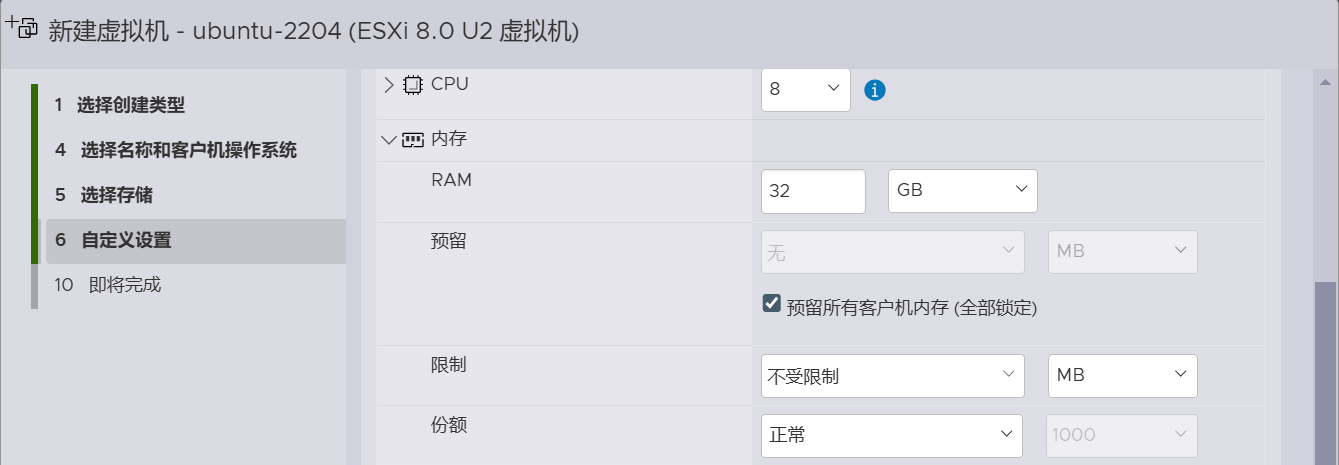Open the 份额 正常 dropdown
Image resolution: width=1339 pixels, height=465 pixels.
pos(891,435)
